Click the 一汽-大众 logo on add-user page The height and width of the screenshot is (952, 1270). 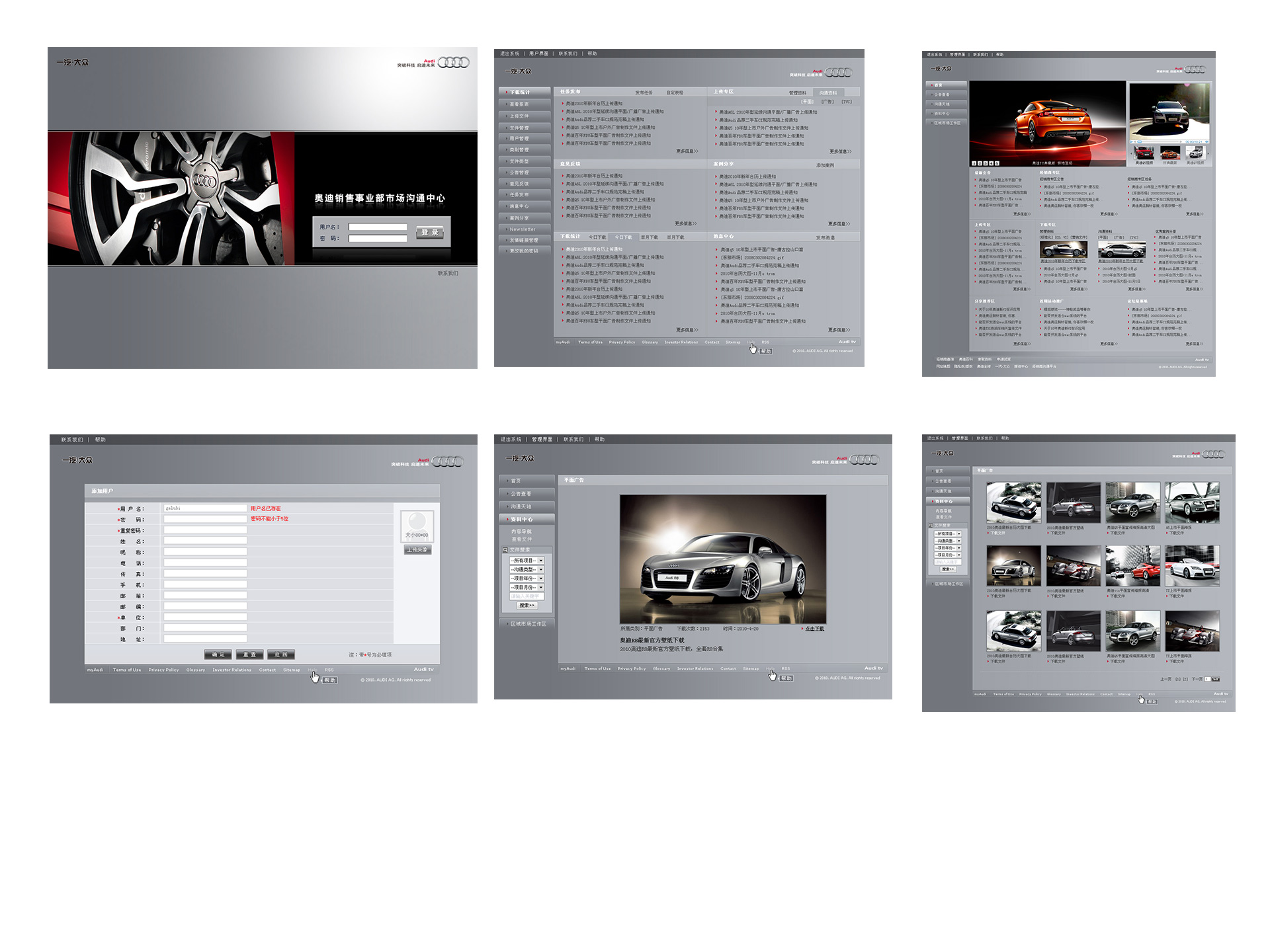[77, 460]
